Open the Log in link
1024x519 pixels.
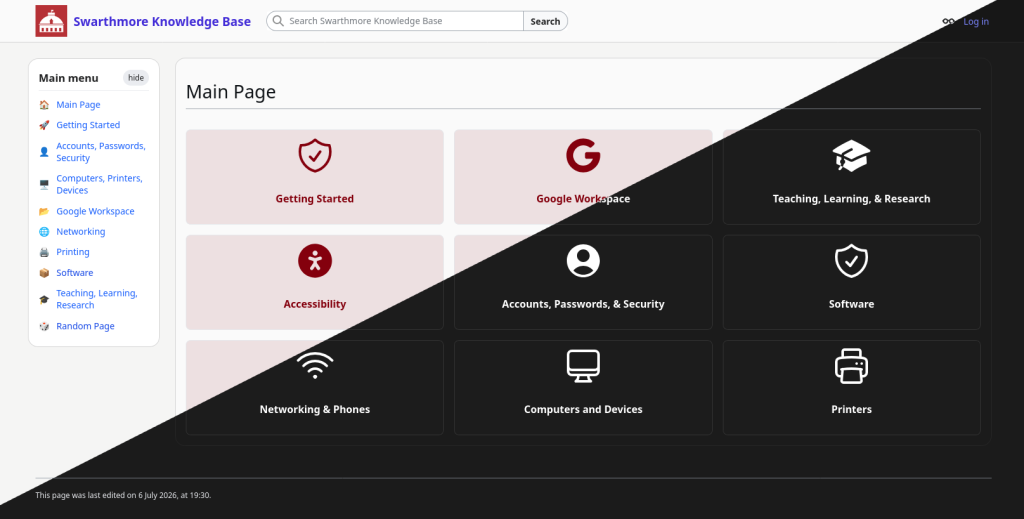(976, 22)
